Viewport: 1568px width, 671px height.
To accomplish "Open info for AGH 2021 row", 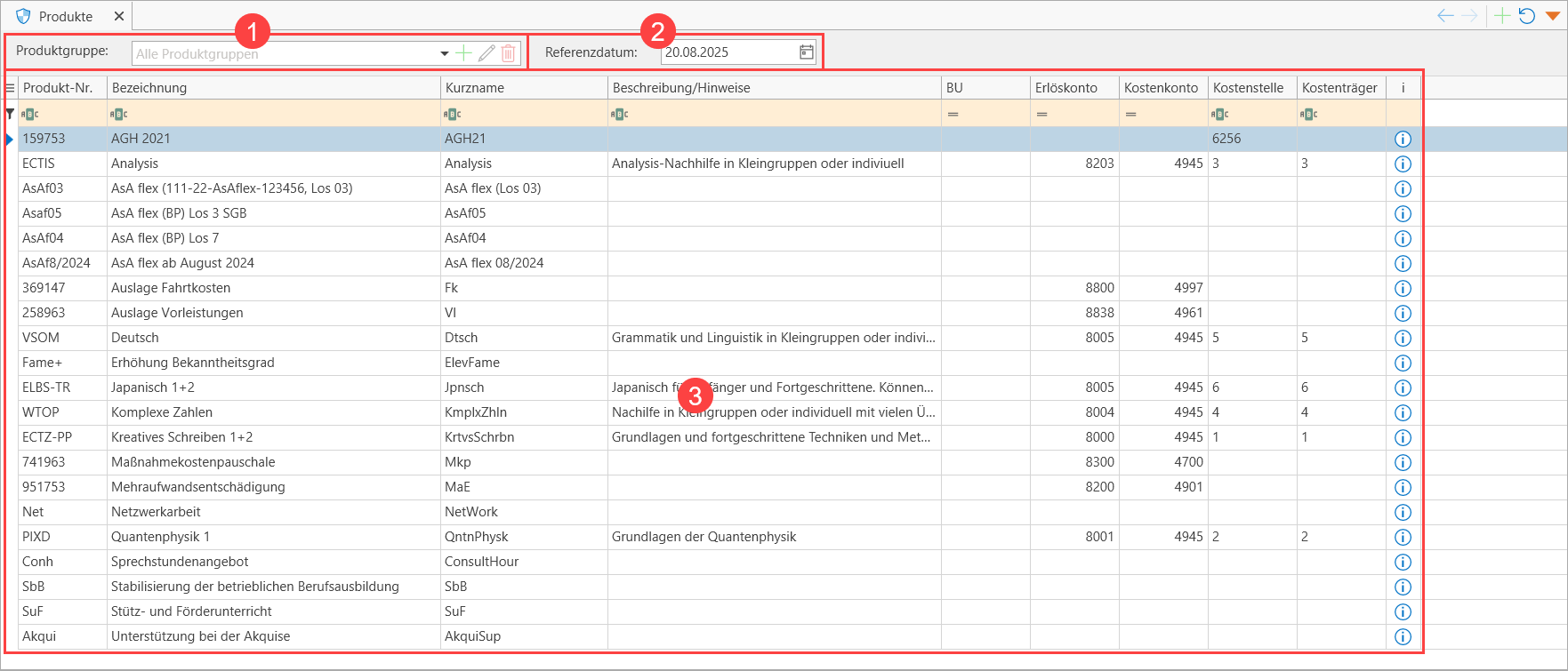I will coord(1403,139).
